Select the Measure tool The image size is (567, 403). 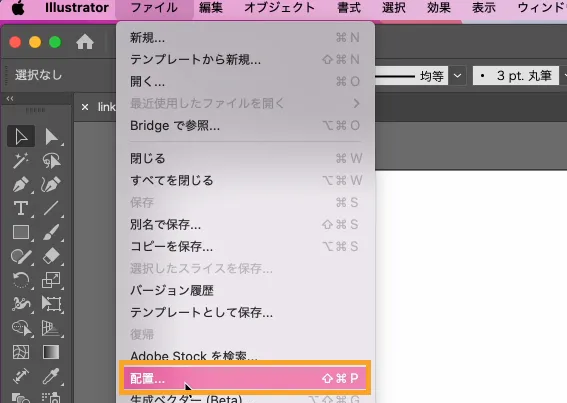pyautogui.click(x=21, y=376)
